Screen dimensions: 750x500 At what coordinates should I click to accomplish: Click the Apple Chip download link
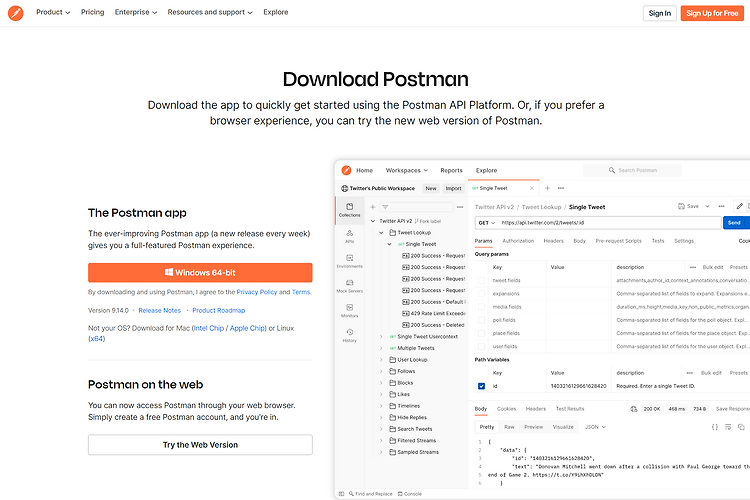click(247, 328)
